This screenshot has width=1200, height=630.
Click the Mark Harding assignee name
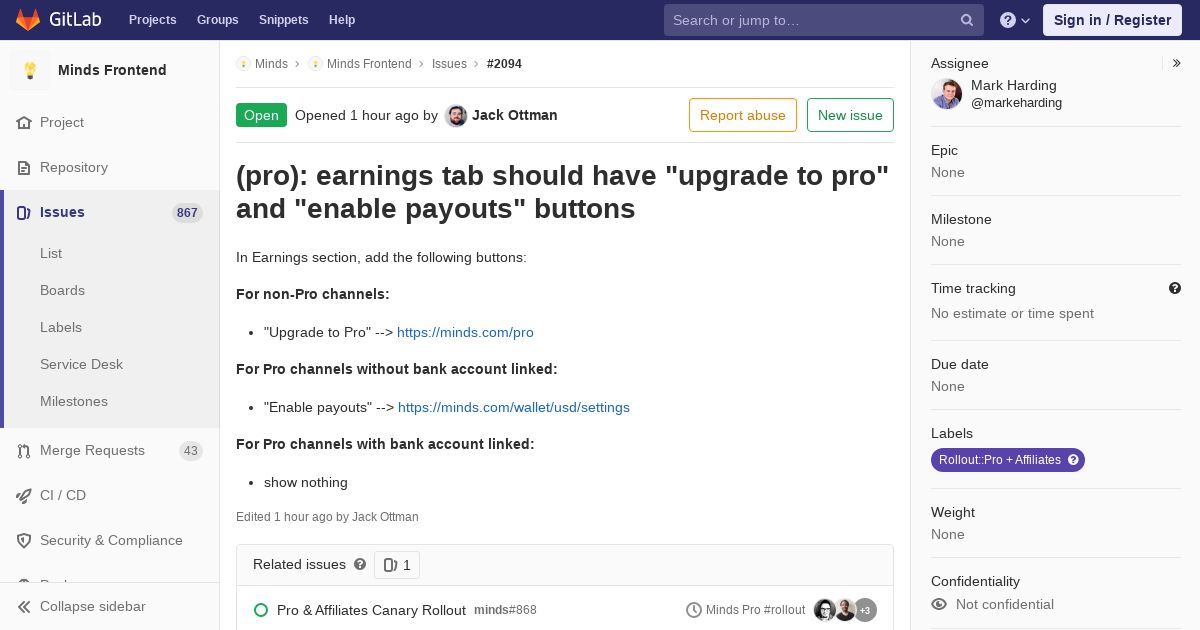click(1014, 86)
